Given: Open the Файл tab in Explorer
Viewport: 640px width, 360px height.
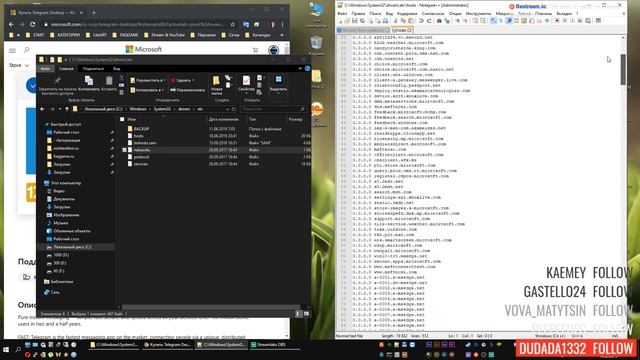Looking at the screenshot, I should (x=45, y=69).
